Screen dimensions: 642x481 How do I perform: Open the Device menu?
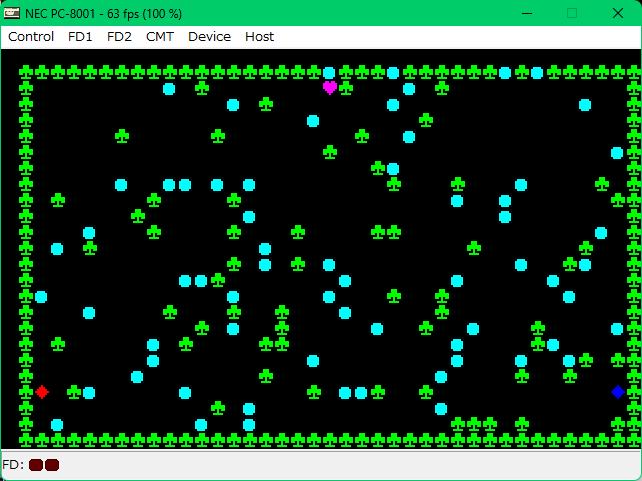209,37
